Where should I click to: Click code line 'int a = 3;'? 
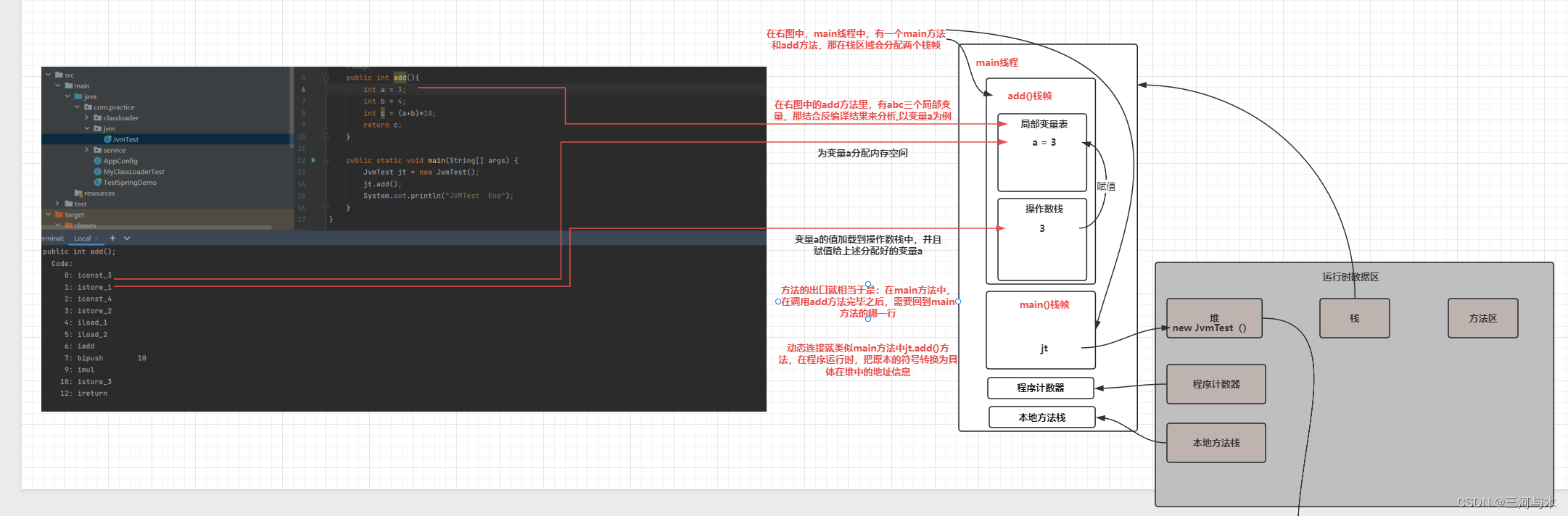tap(384, 90)
